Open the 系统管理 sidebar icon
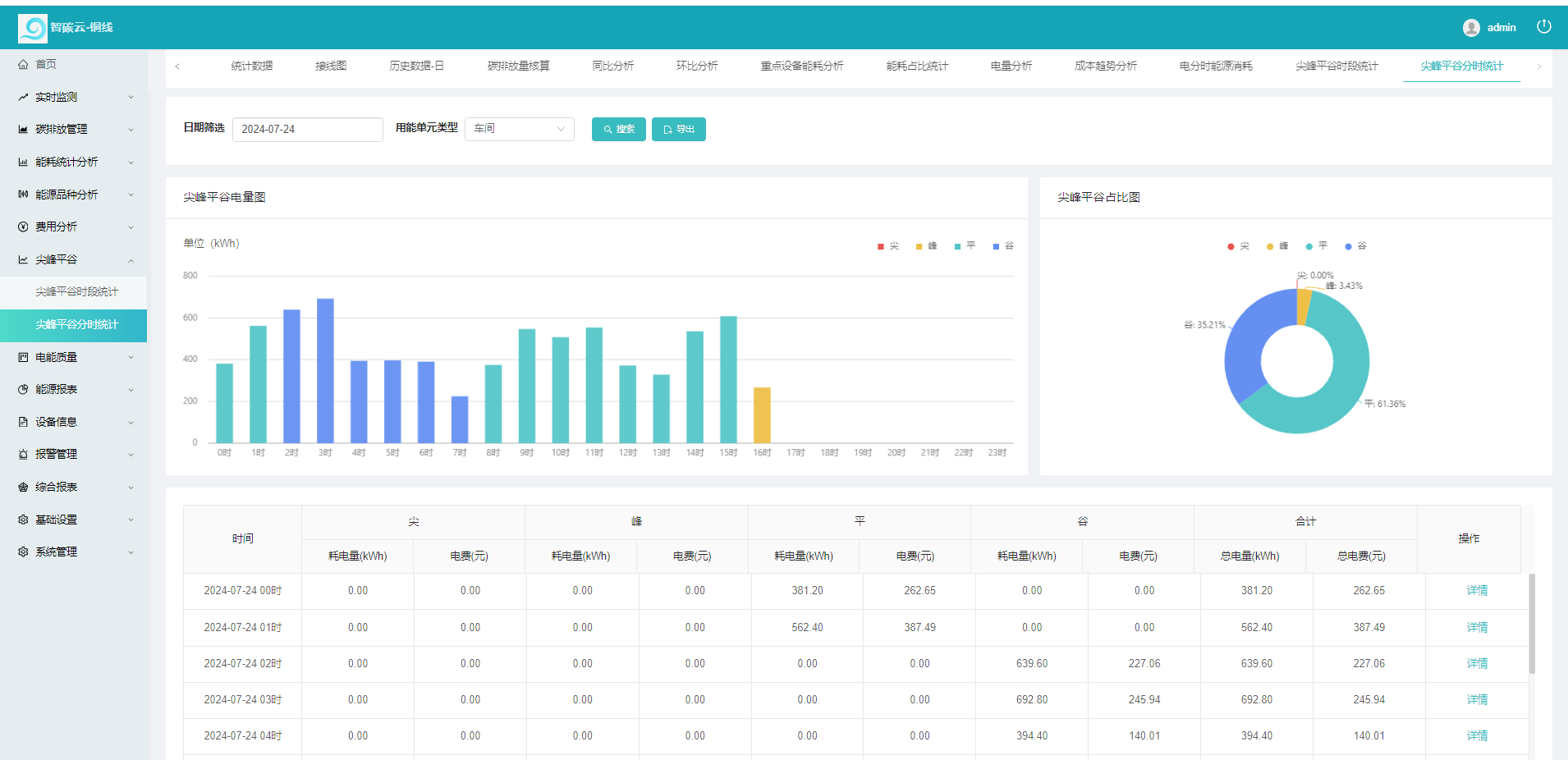 (x=23, y=552)
